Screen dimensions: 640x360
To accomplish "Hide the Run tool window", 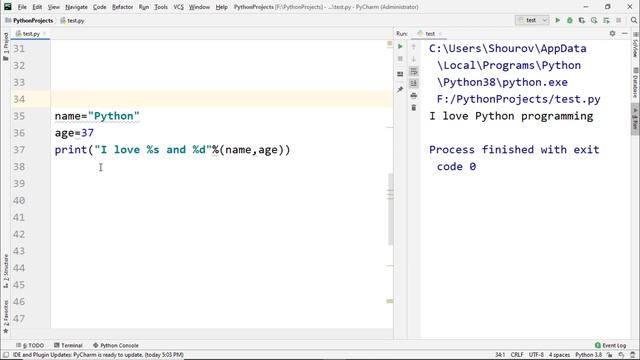I will pos(624,33).
